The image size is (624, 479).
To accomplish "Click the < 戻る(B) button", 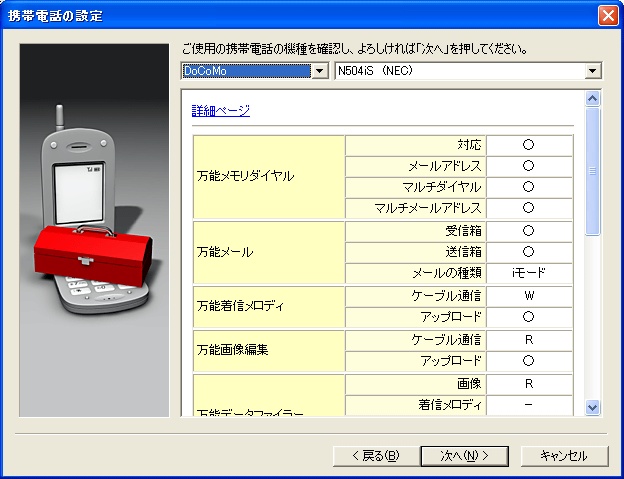I will [375, 455].
